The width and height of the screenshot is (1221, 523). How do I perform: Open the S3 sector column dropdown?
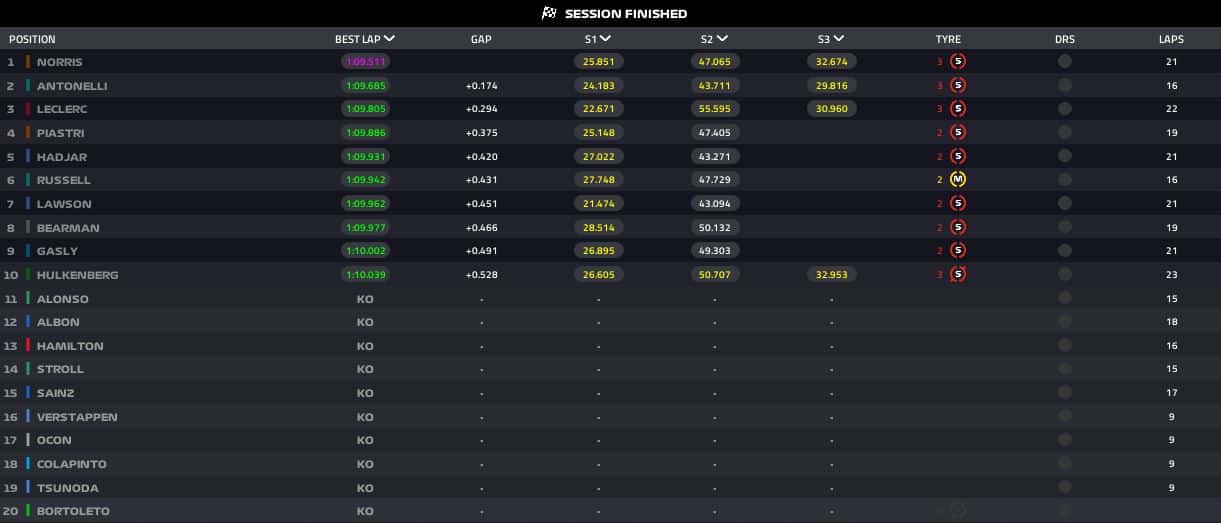pyautogui.click(x=838, y=39)
